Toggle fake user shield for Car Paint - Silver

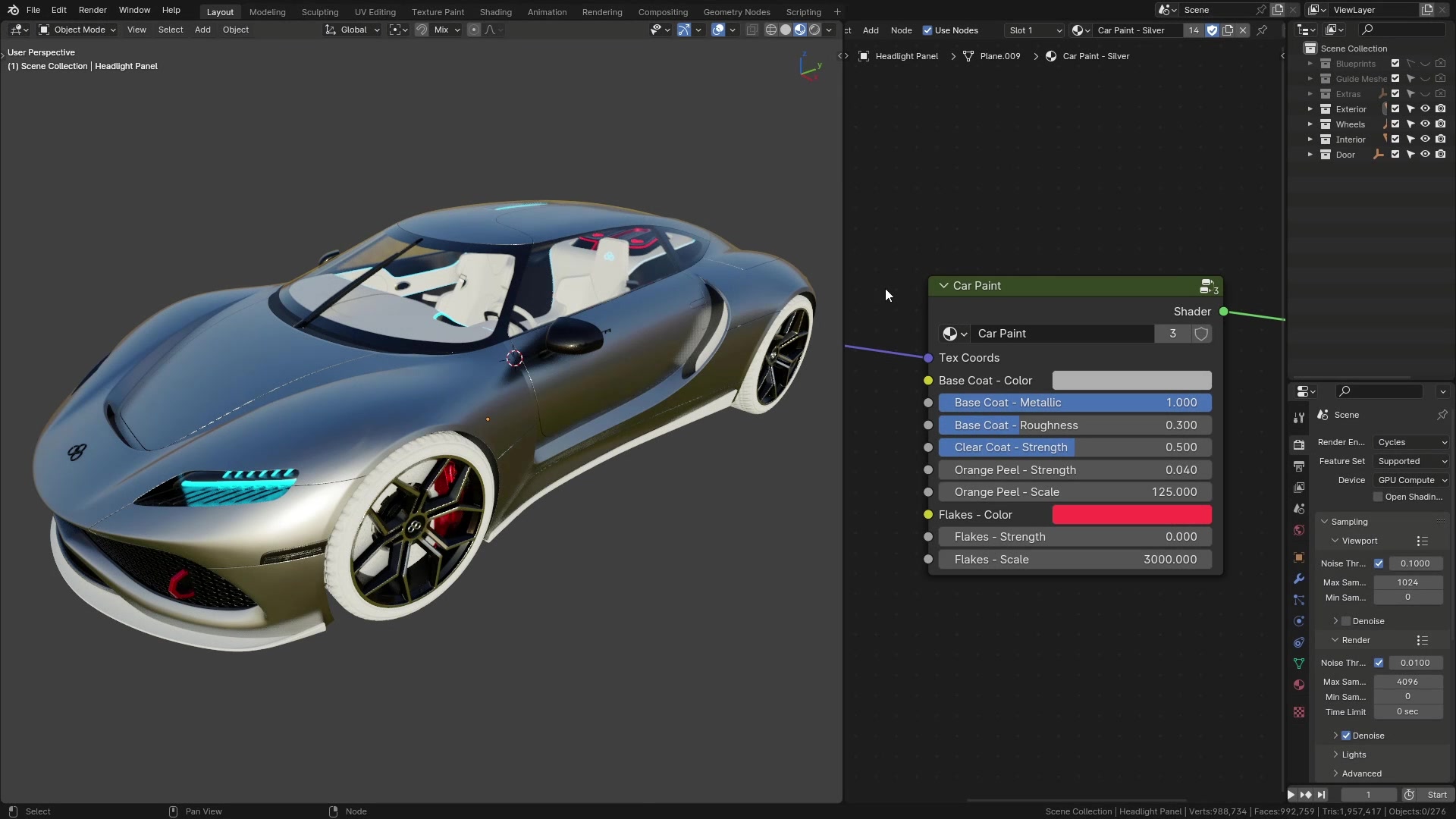1212,30
